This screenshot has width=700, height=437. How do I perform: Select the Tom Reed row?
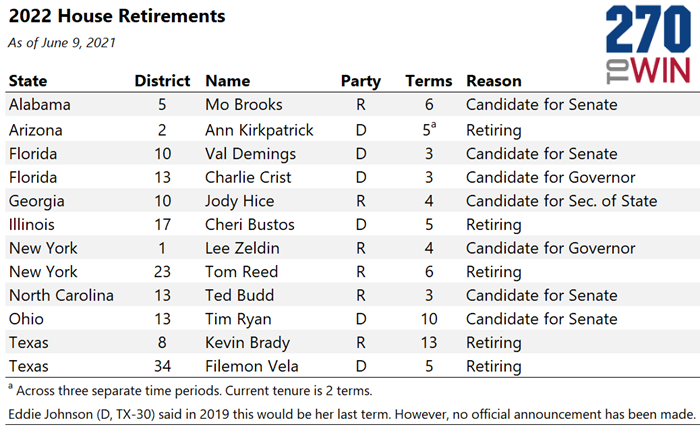(352, 271)
